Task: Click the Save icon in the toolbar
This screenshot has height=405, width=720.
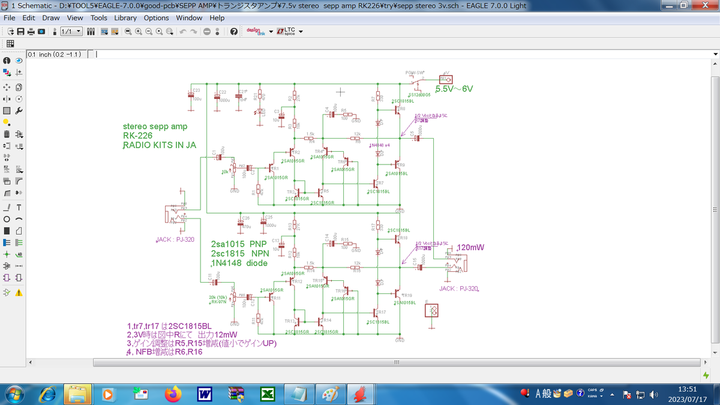Action: pos(21,32)
